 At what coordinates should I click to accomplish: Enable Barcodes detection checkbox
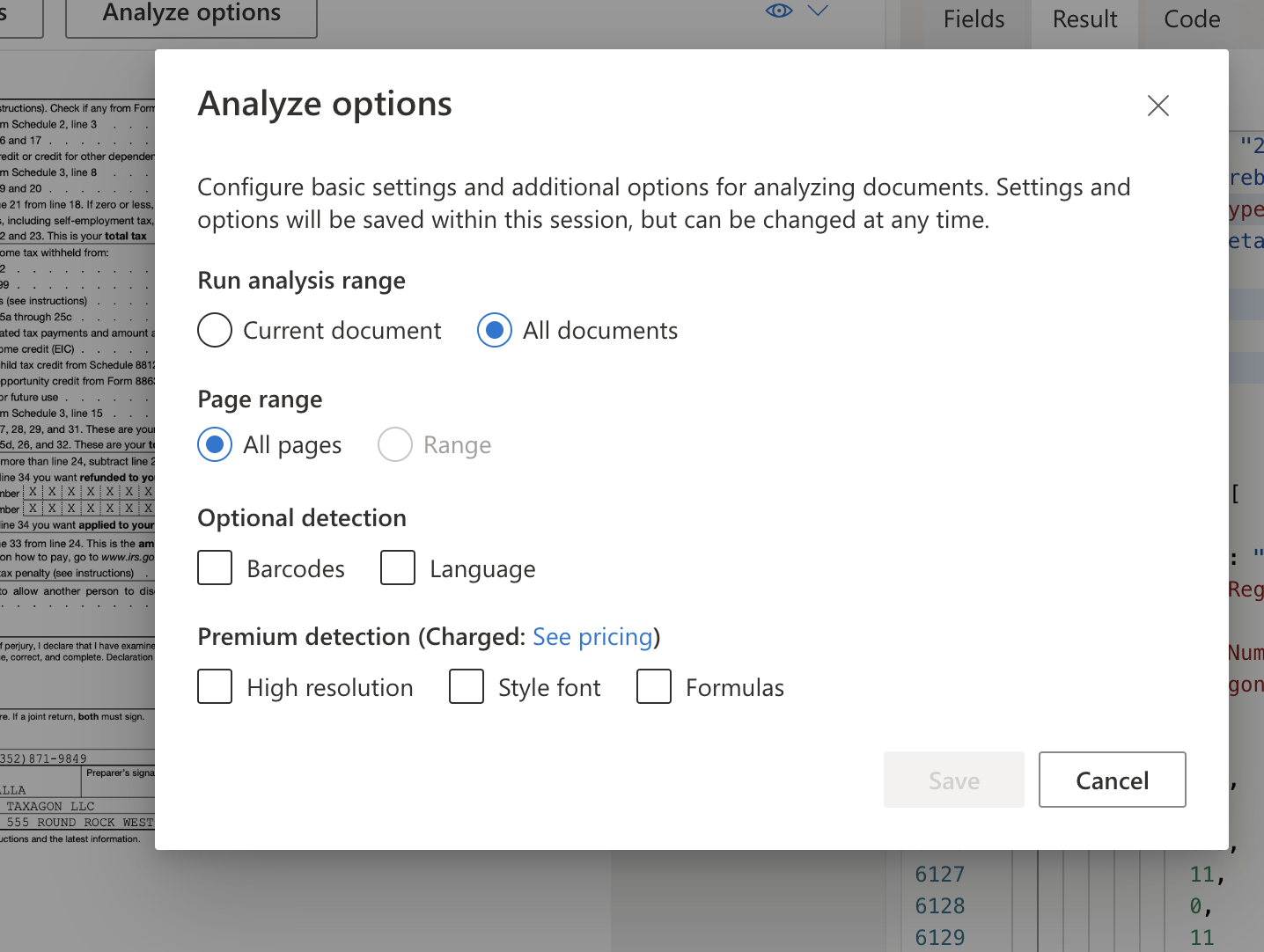click(x=215, y=568)
